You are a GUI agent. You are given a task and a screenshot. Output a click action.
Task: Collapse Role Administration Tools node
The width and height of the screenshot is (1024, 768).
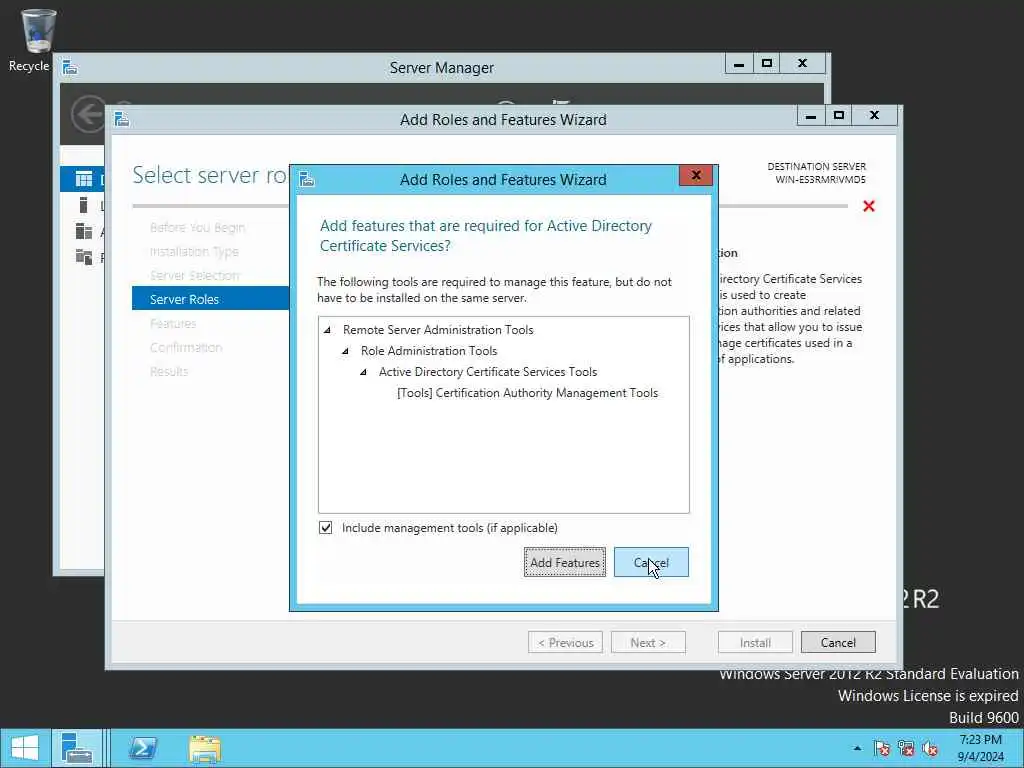[346, 351]
